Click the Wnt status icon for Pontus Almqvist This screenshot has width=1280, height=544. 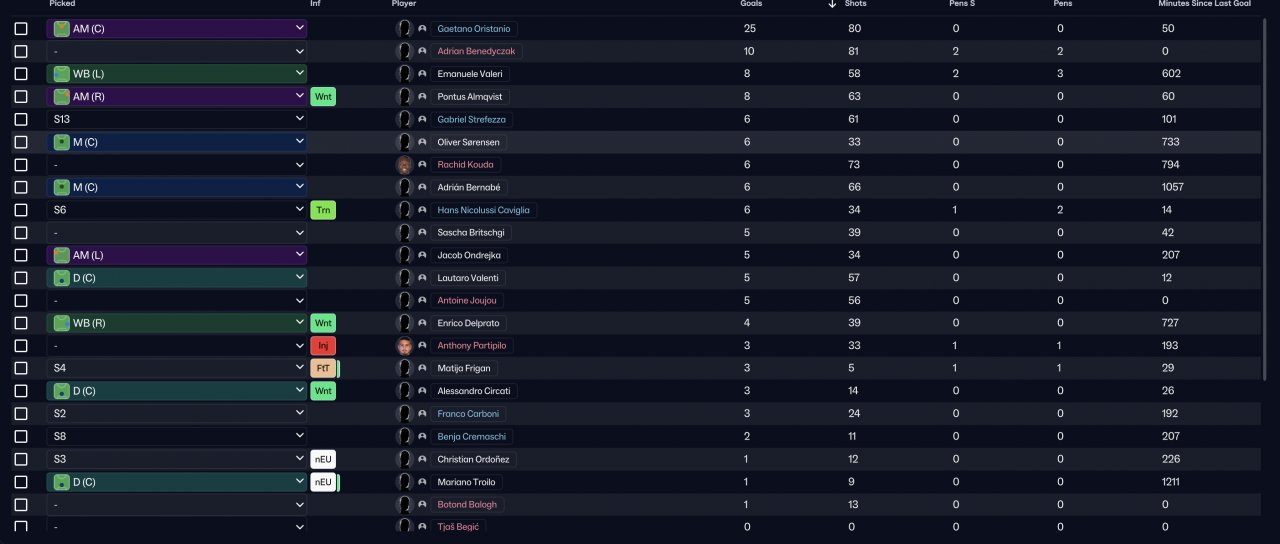pyautogui.click(x=322, y=96)
